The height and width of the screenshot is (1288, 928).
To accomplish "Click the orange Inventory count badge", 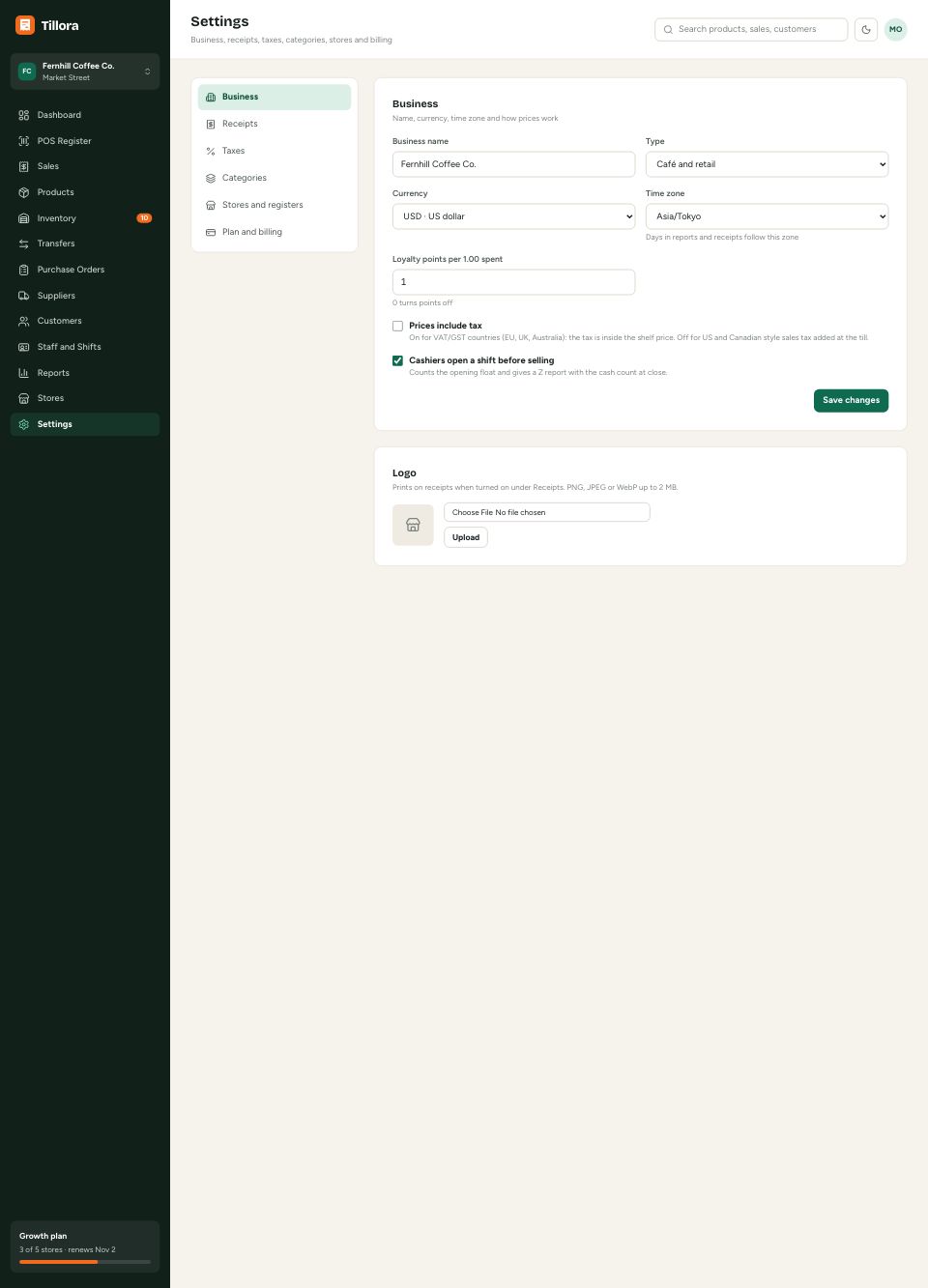I will [144, 218].
